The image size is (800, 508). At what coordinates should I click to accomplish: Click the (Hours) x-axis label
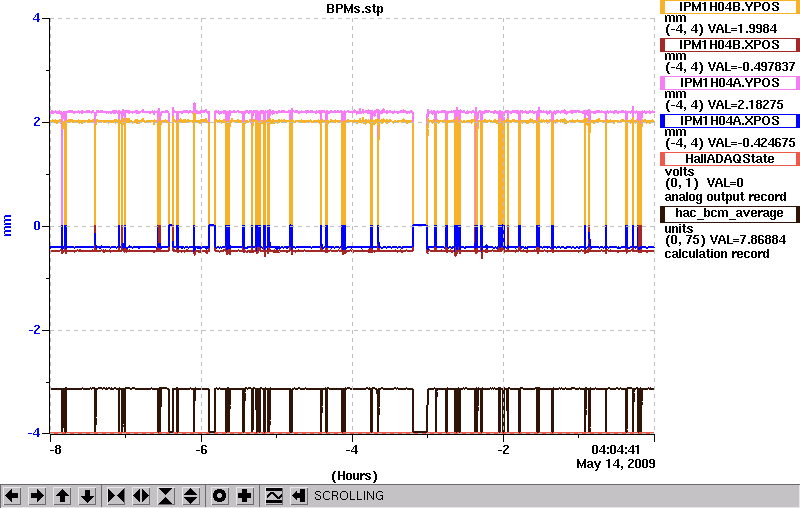pos(355,476)
